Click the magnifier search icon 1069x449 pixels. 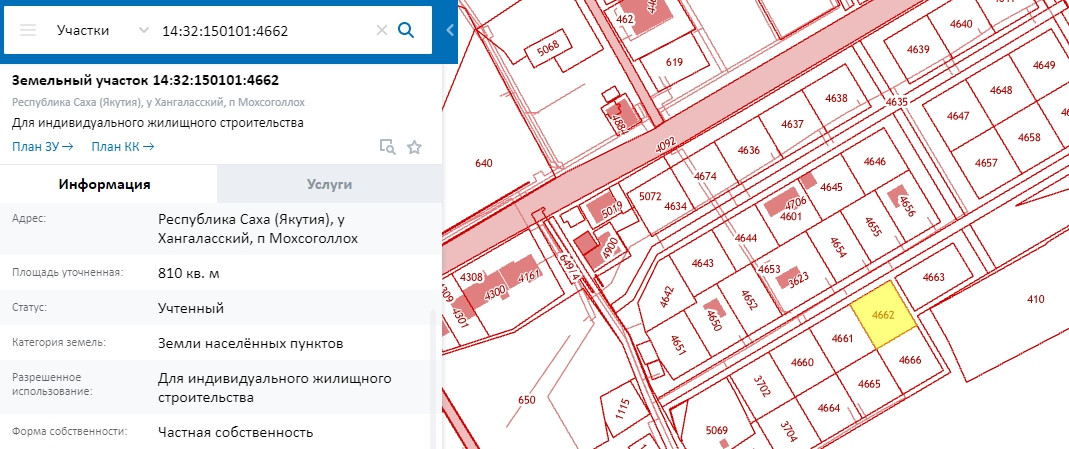pyautogui.click(x=406, y=30)
